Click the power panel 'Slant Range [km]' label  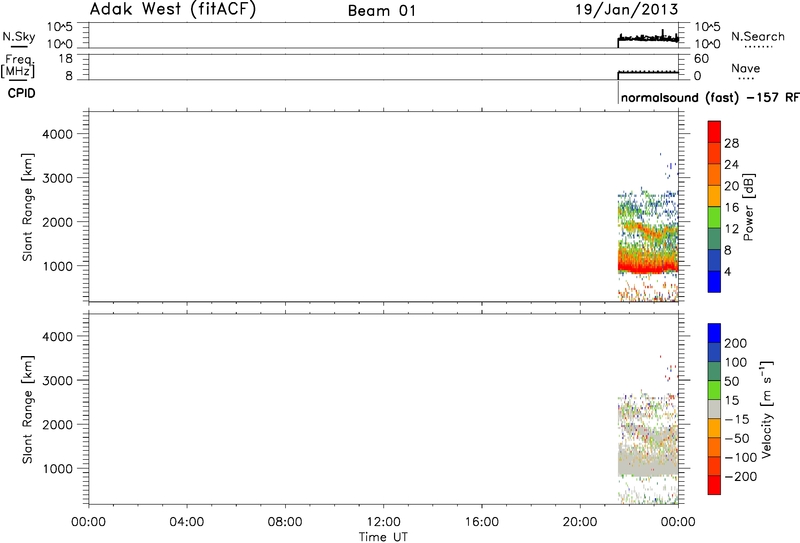tap(27, 207)
